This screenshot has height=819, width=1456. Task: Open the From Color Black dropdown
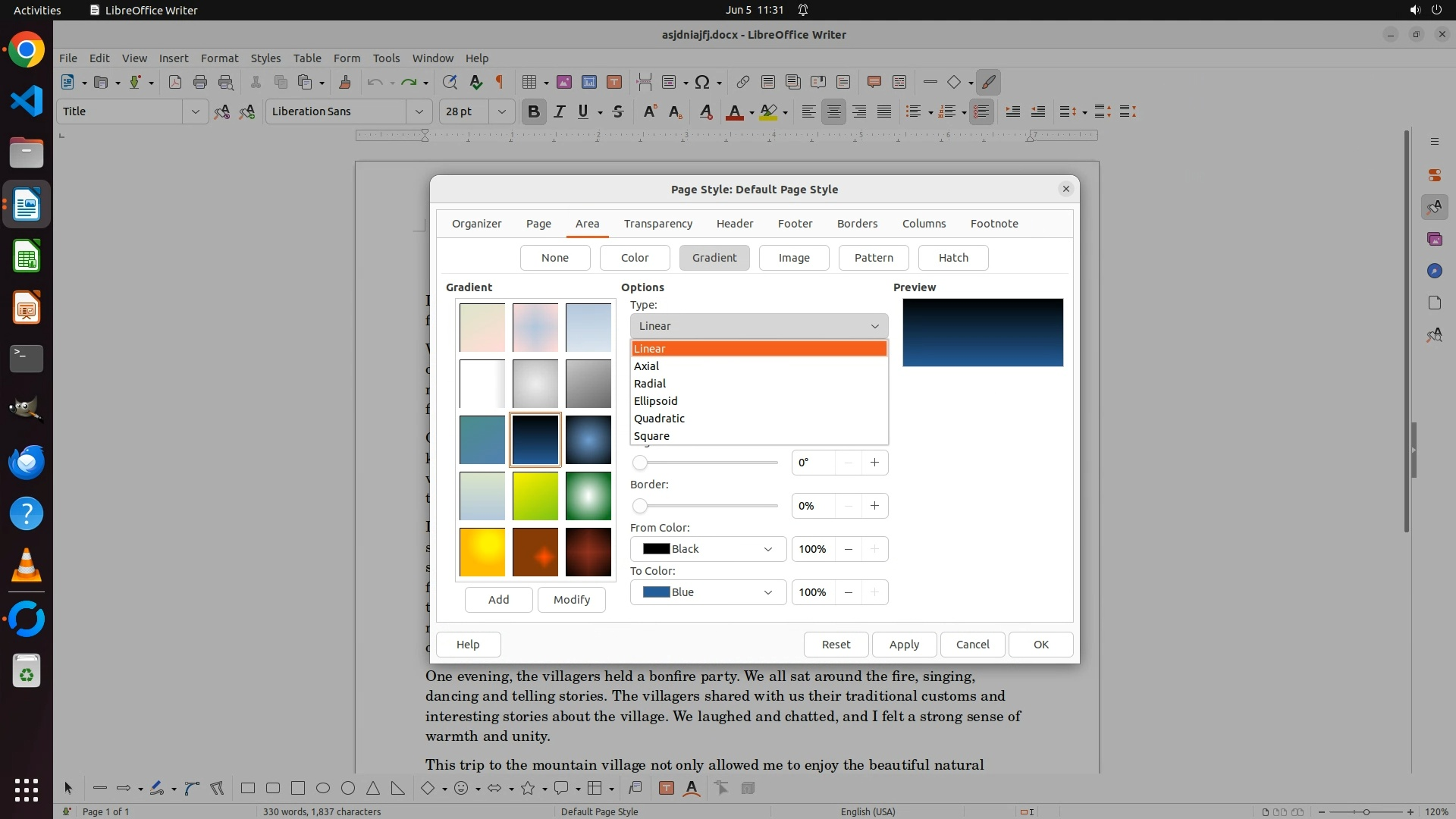coord(708,549)
